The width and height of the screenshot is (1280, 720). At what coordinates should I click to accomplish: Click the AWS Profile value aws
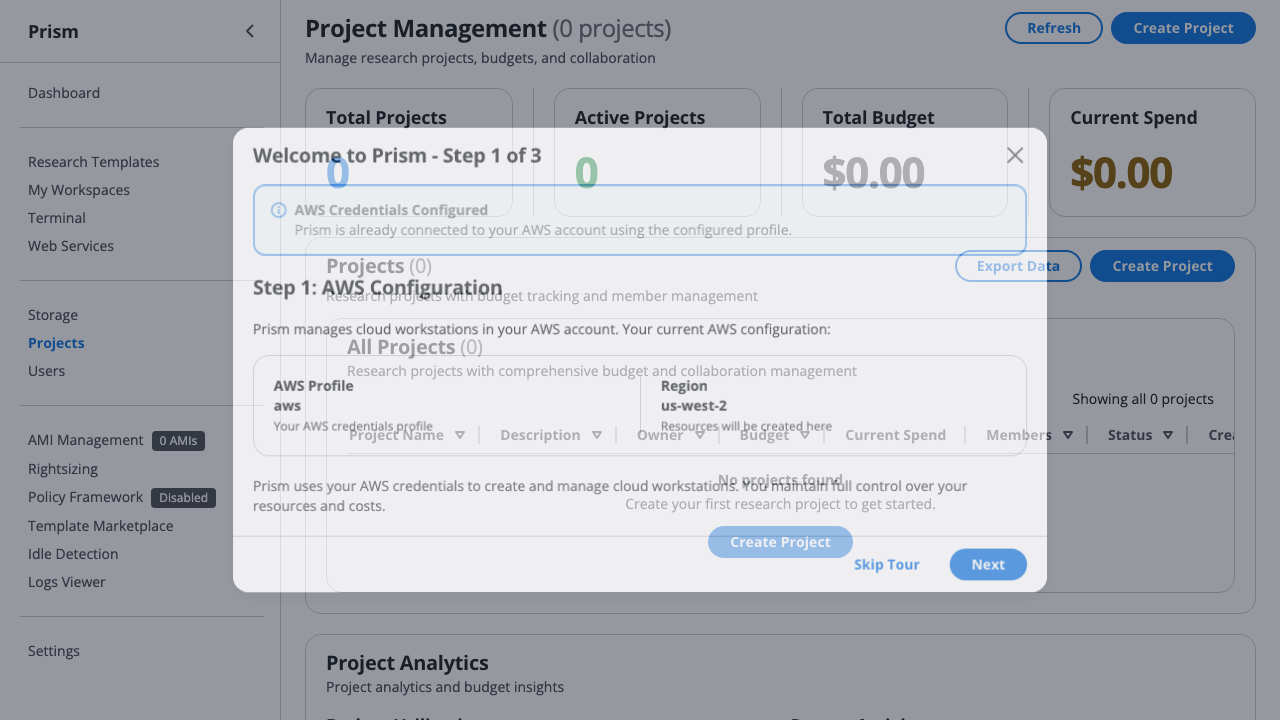pyautogui.click(x=287, y=406)
